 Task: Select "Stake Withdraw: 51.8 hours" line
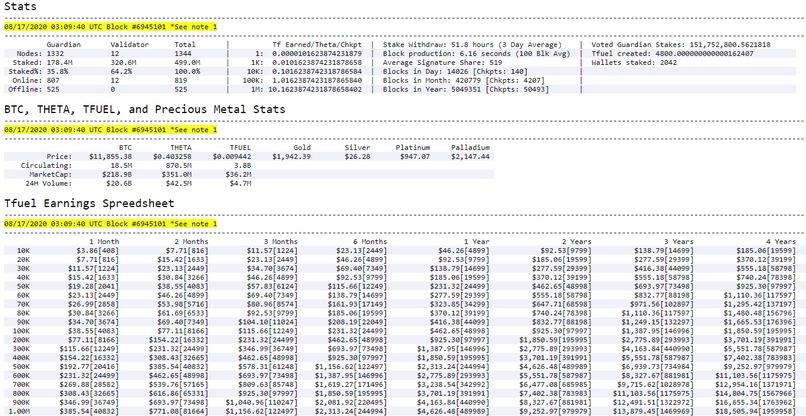pyautogui.click(x=472, y=45)
